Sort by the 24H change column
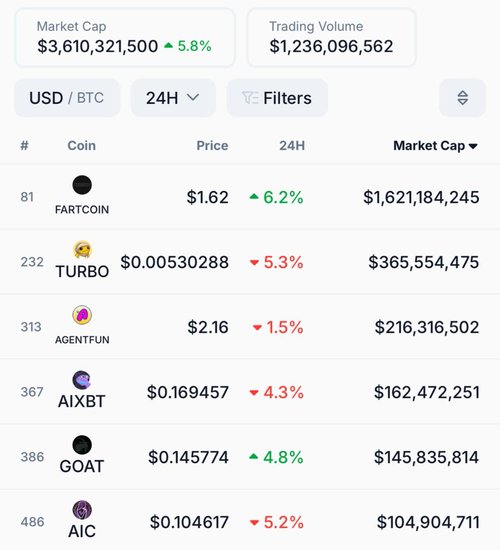The width and height of the screenshot is (500, 550). click(292, 146)
